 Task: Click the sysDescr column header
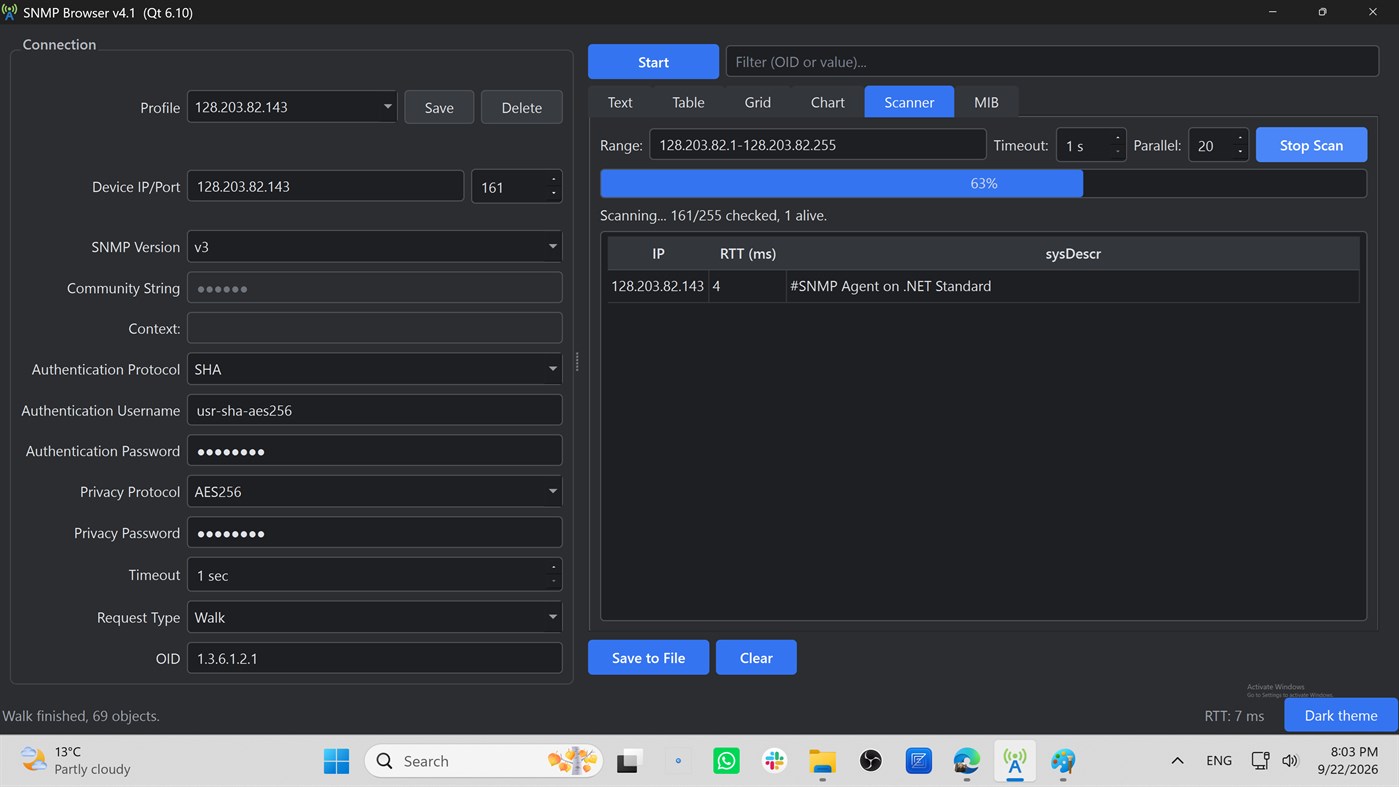click(x=1073, y=254)
